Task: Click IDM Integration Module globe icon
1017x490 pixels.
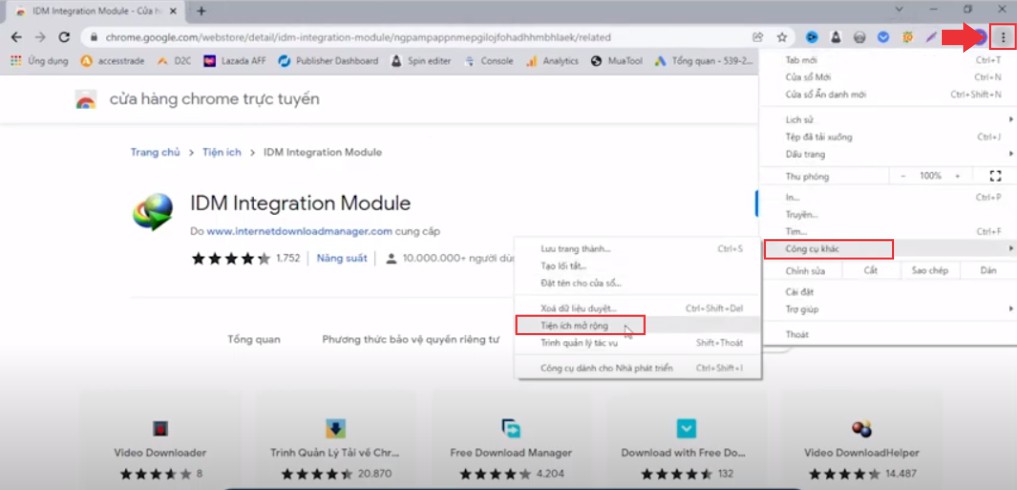Action: [153, 212]
